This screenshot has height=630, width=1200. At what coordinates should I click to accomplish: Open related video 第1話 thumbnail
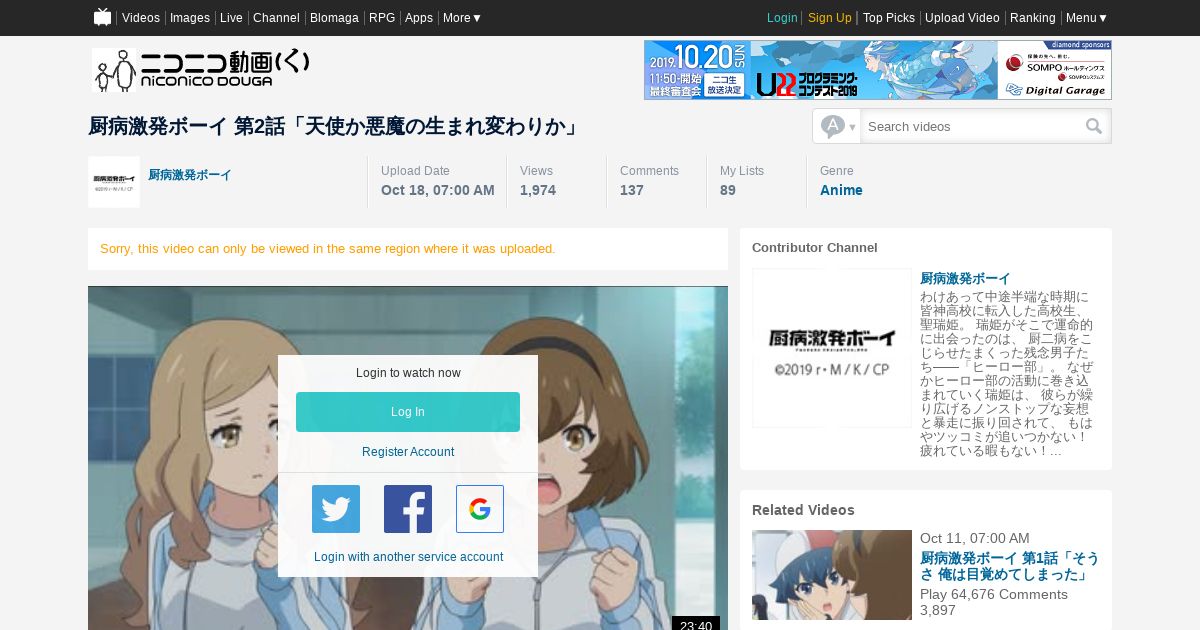click(832, 575)
